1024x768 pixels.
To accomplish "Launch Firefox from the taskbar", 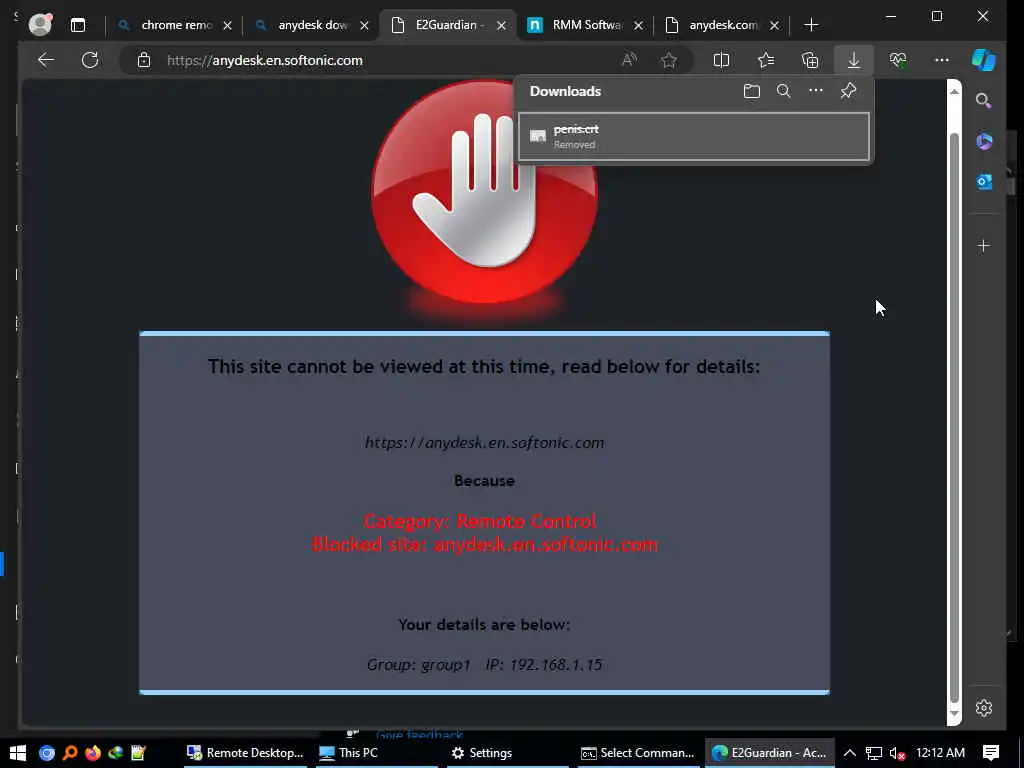I will (x=93, y=753).
